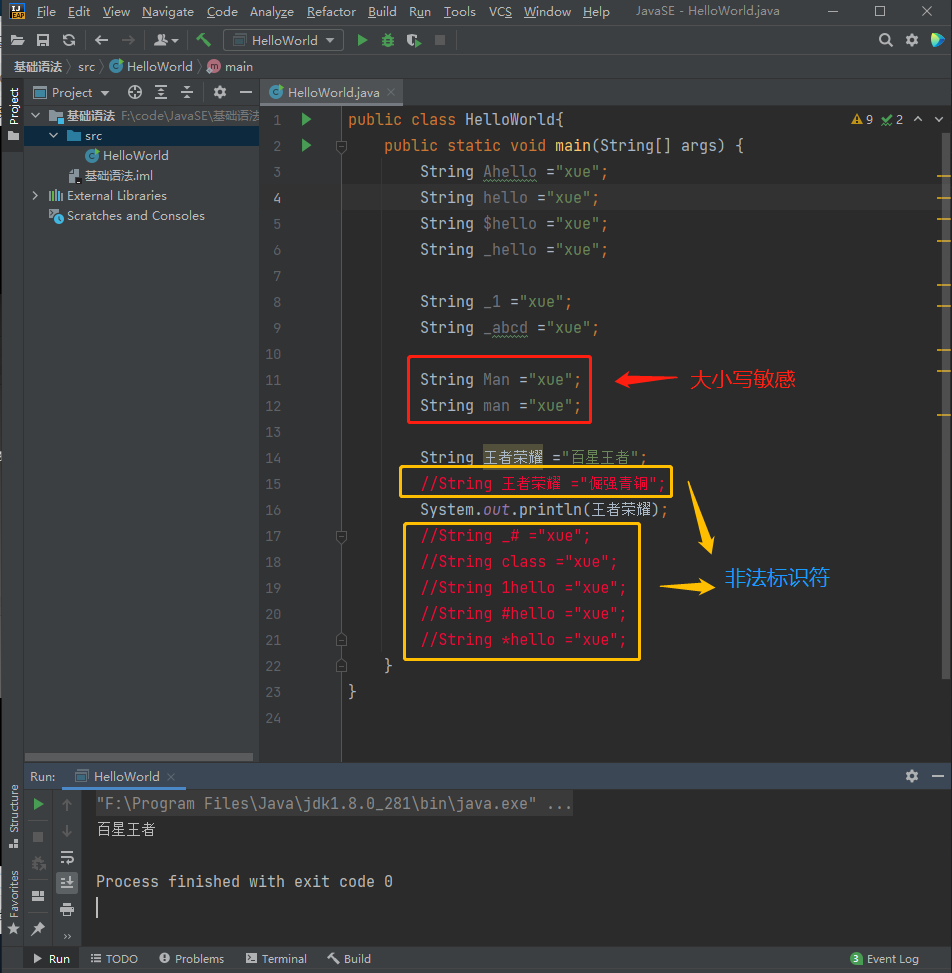Image resolution: width=952 pixels, height=973 pixels.
Task: Hide the Run panel with minus icon
Action: click(938, 776)
